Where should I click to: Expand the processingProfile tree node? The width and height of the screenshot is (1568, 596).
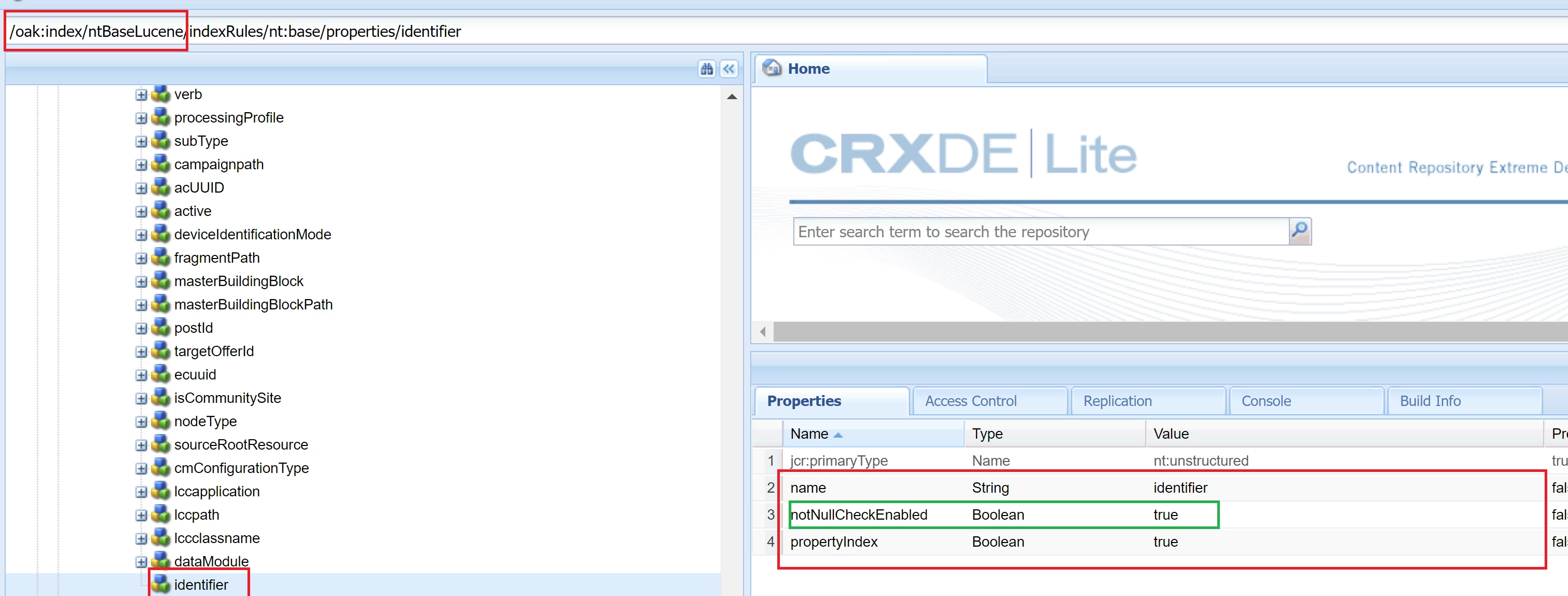141,118
